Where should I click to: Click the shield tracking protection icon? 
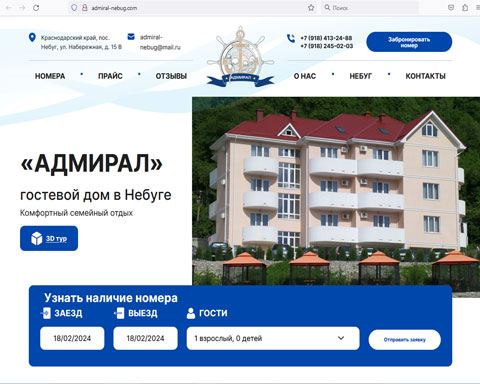tap(74, 8)
